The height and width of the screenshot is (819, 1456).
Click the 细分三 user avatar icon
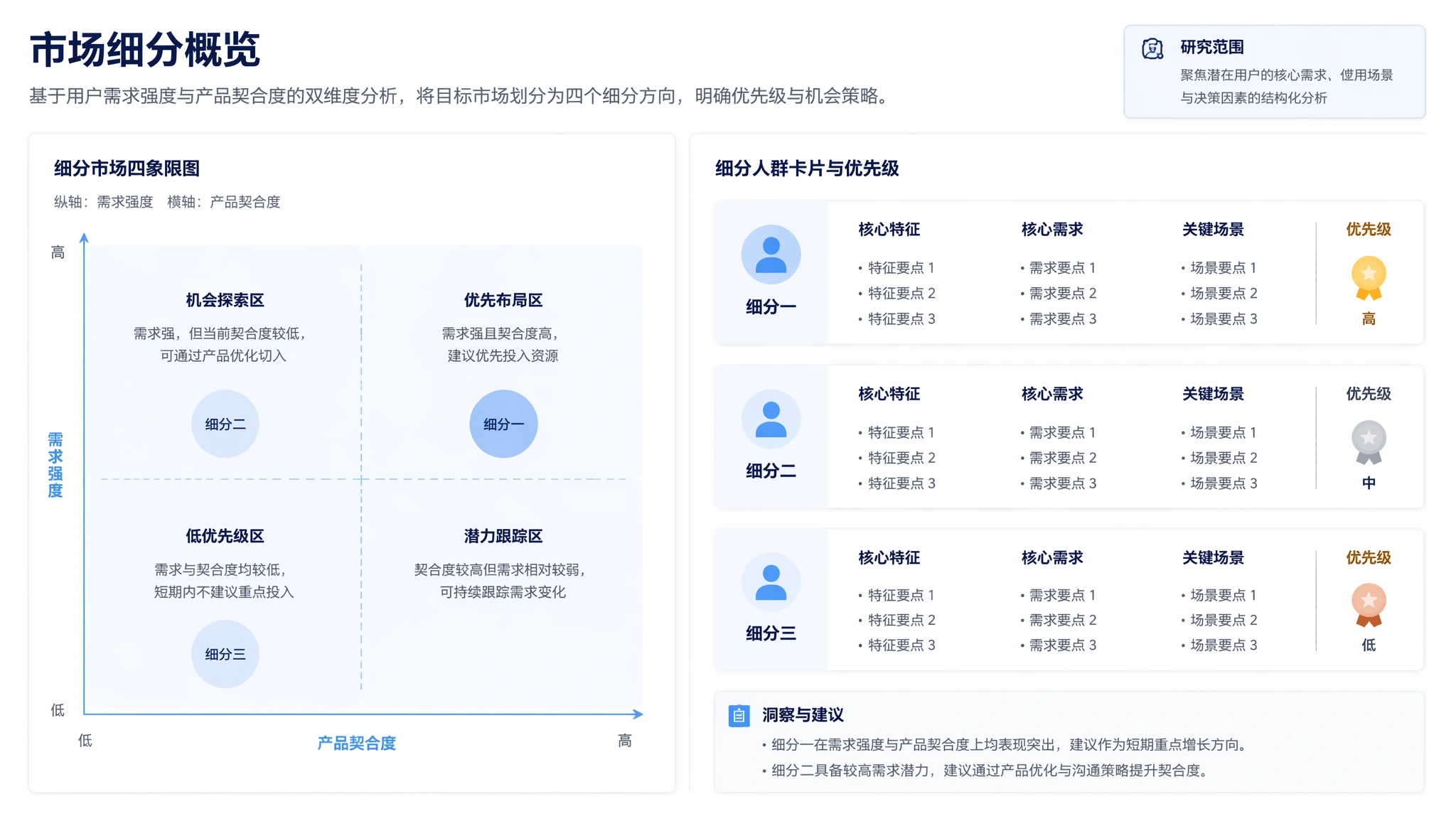click(x=771, y=582)
